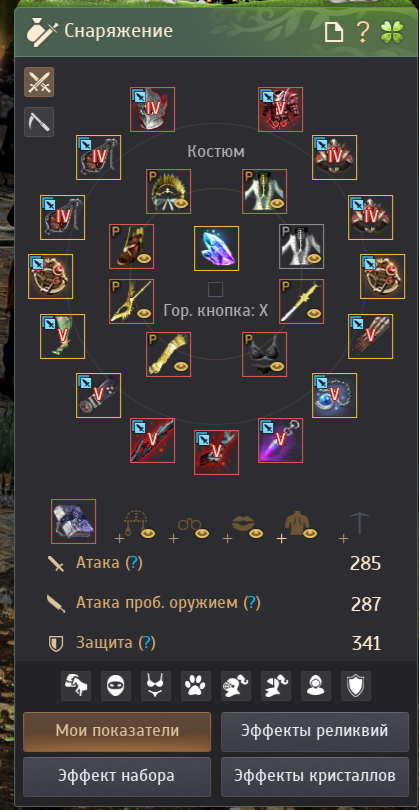Select the dark crystal stone slot above Атака
The width and height of the screenshot is (420, 810).
pyautogui.click(x=73, y=521)
